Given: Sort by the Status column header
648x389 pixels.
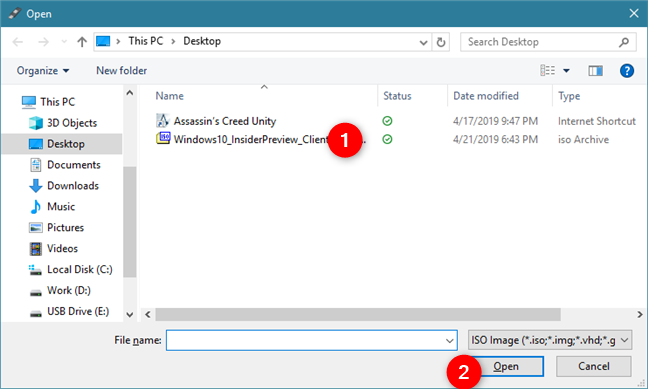Looking at the screenshot, I should coord(397,96).
